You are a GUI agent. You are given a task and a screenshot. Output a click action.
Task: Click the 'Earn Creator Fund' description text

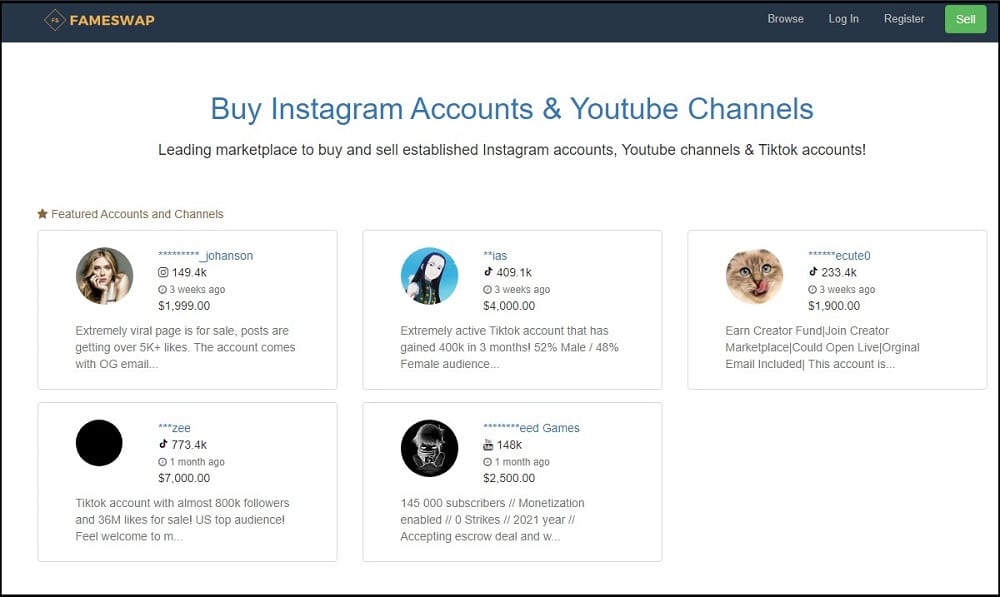click(823, 348)
